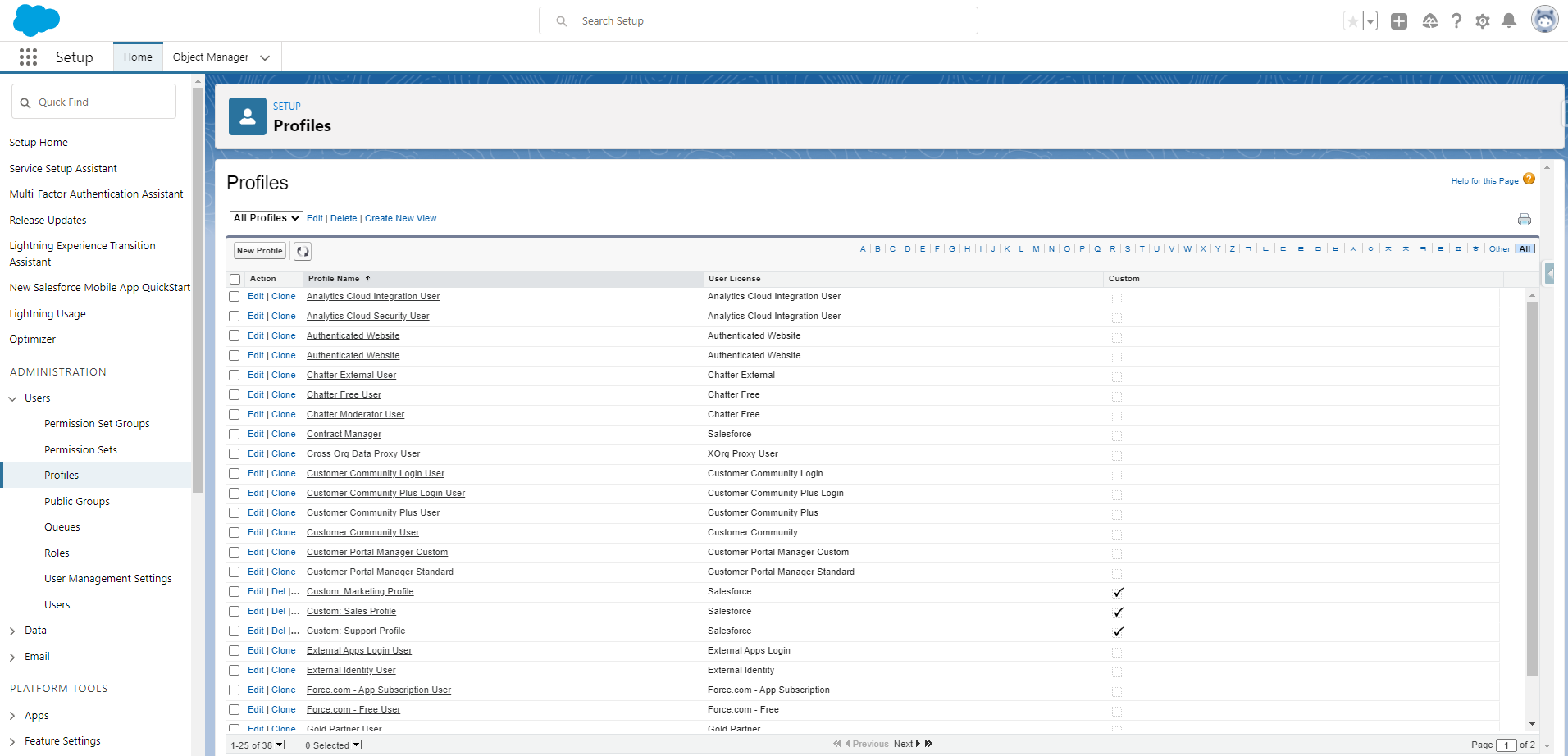Click the orange help question icon

pos(1529,179)
